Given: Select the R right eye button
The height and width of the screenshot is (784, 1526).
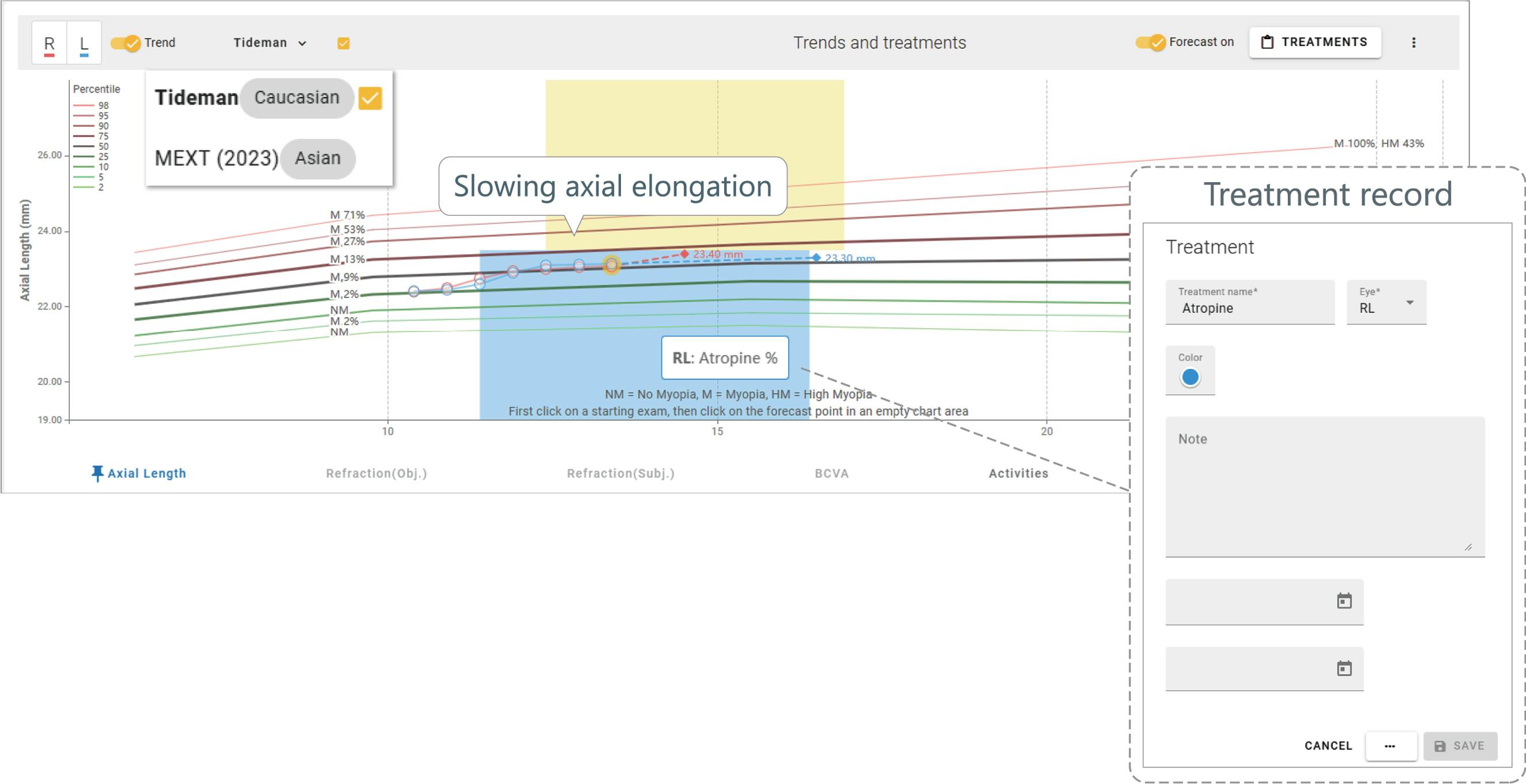Looking at the screenshot, I should click(49, 43).
